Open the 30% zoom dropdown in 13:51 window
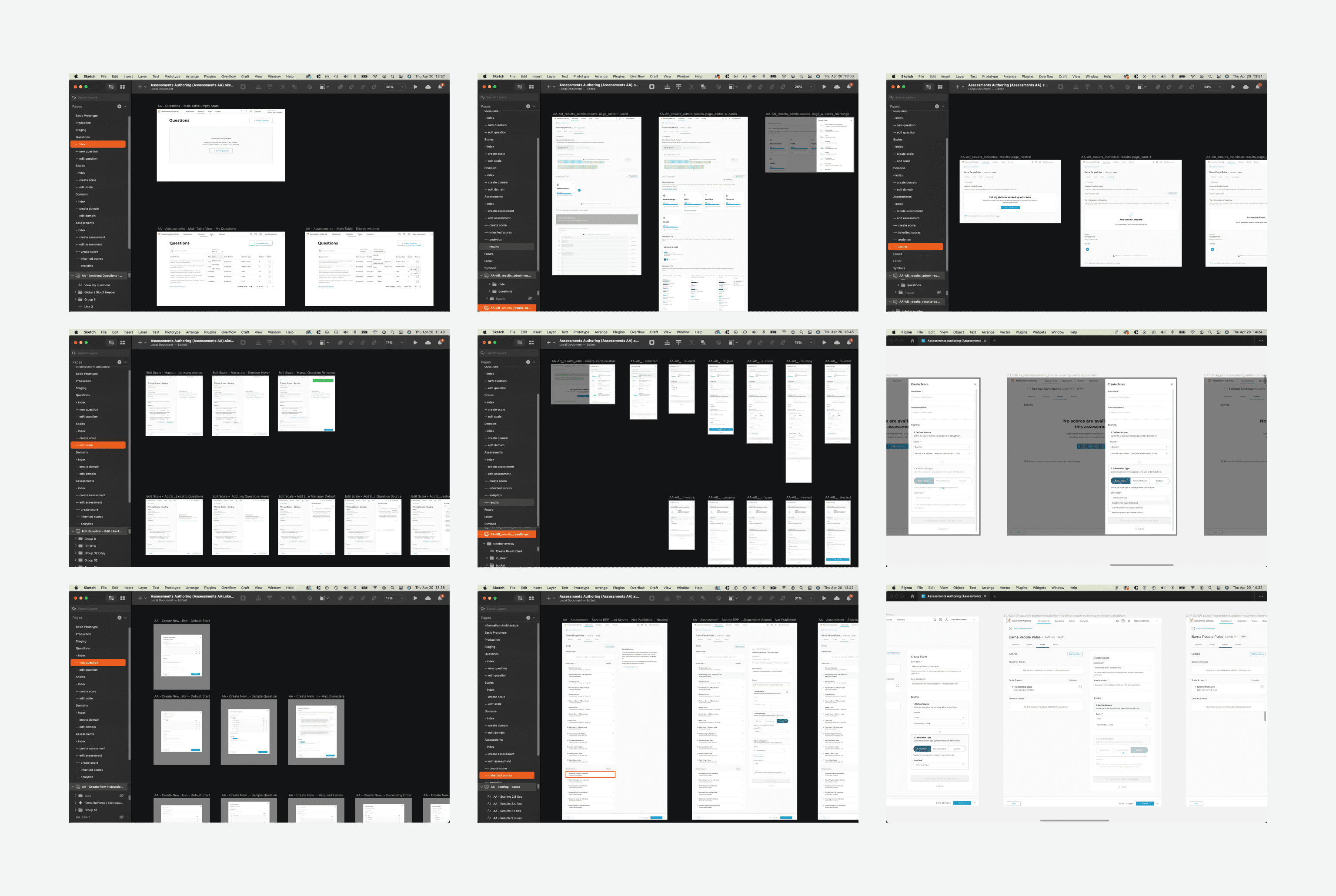Viewport: 1336px width, 896px height. pyautogui.click(x=1213, y=87)
